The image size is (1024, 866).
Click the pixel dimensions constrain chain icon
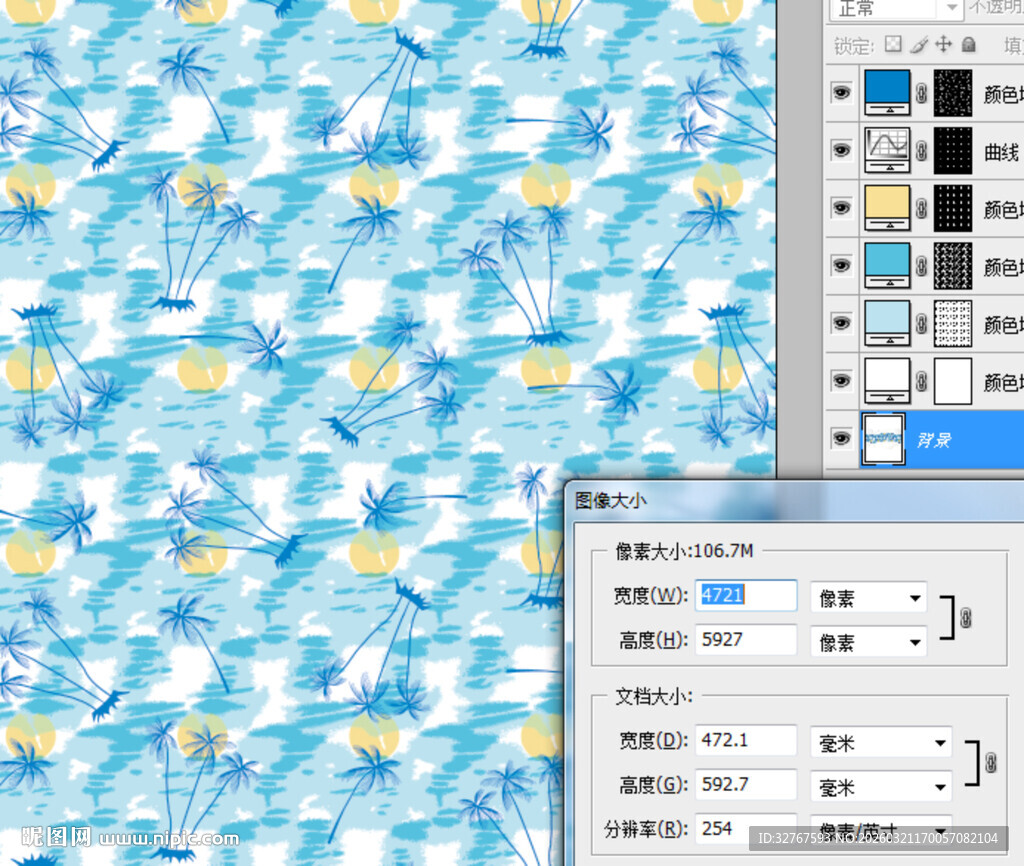pos(965,618)
